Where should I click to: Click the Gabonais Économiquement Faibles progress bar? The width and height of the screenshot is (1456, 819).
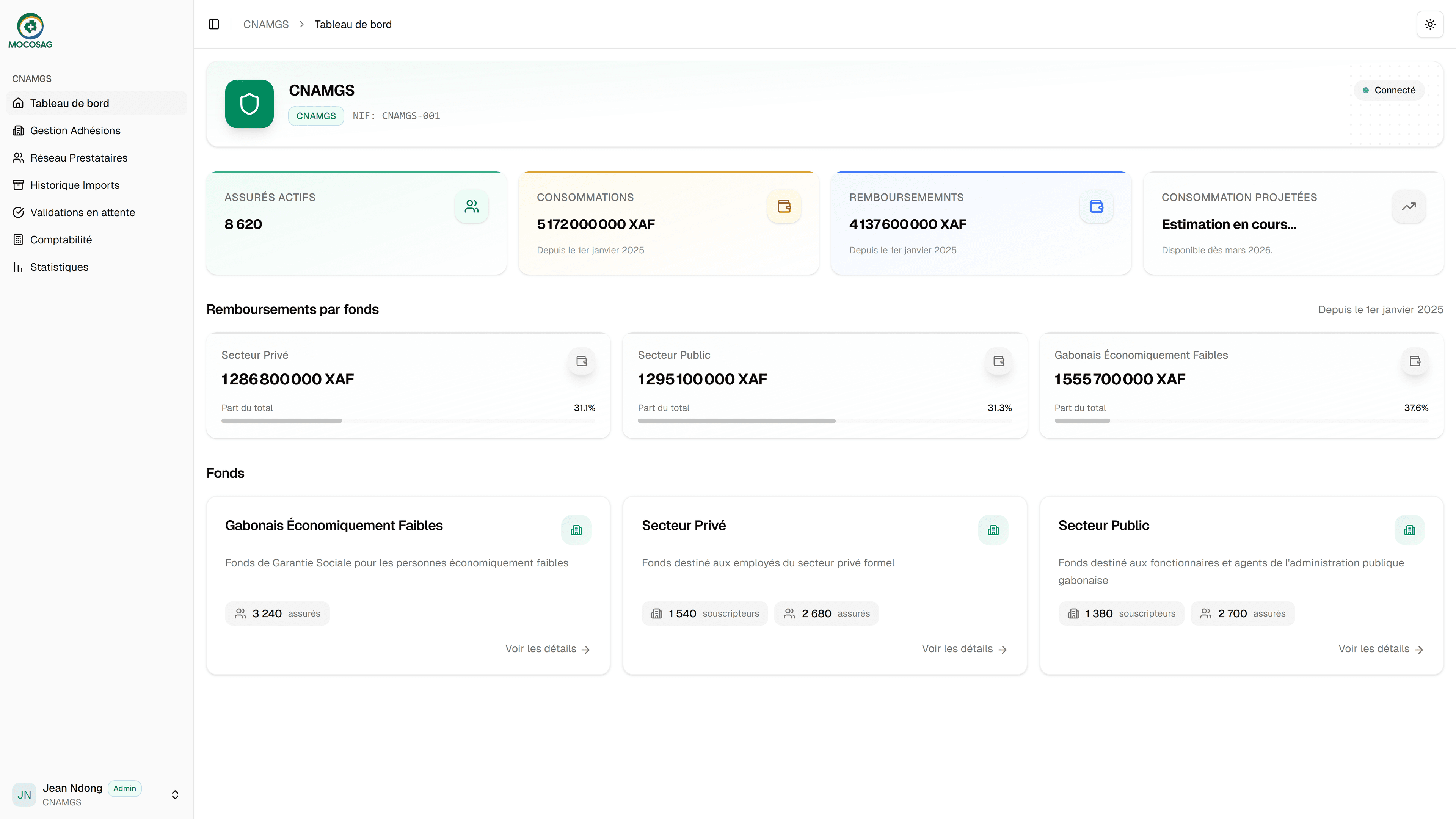[x=1241, y=421]
